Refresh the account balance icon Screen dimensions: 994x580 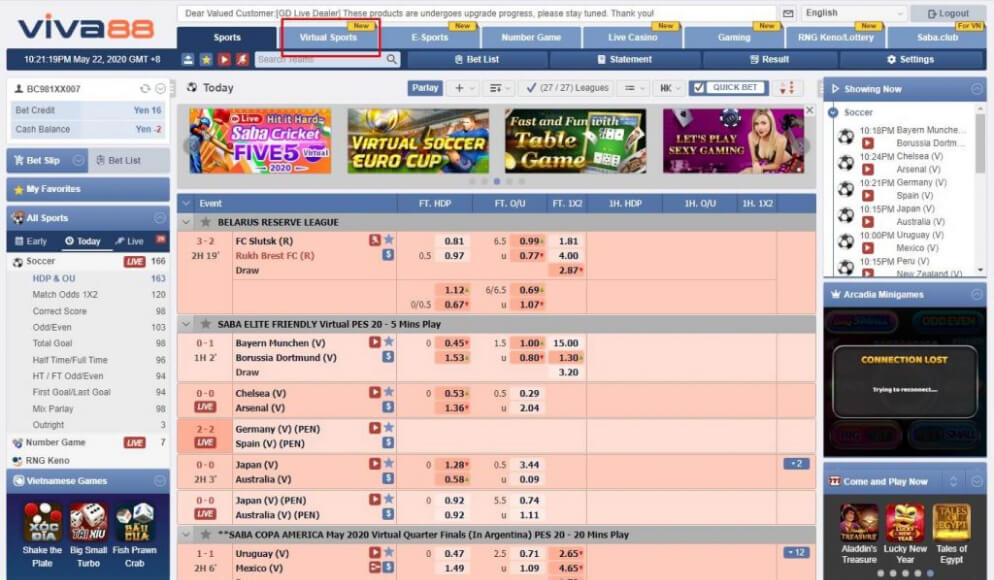pos(145,89)
